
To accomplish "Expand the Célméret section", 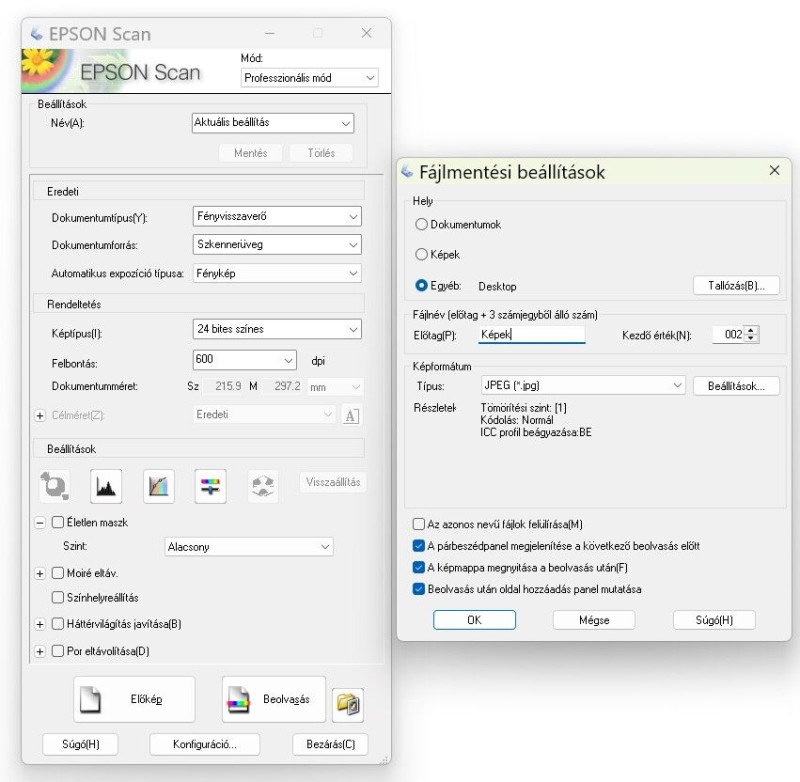I will pyautogui.click(x=40, y=415).
